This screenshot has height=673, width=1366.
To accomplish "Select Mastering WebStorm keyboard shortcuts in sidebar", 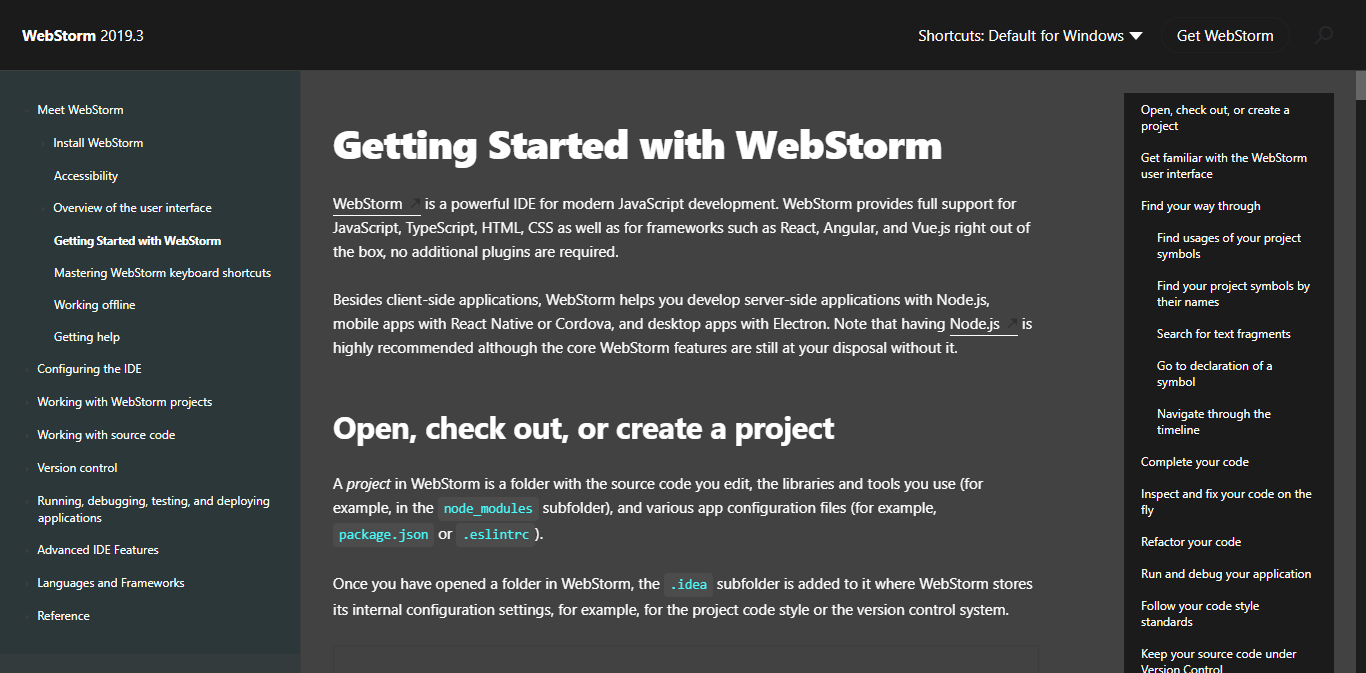I will [163, 272].
